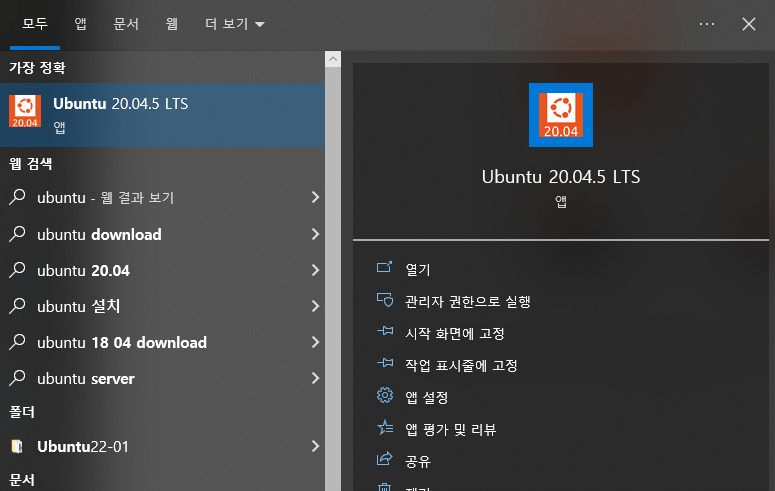The image size is (775, 491).
Task: Expand the Ubuntu22-01 folder chevron
Action: (315, 446)
